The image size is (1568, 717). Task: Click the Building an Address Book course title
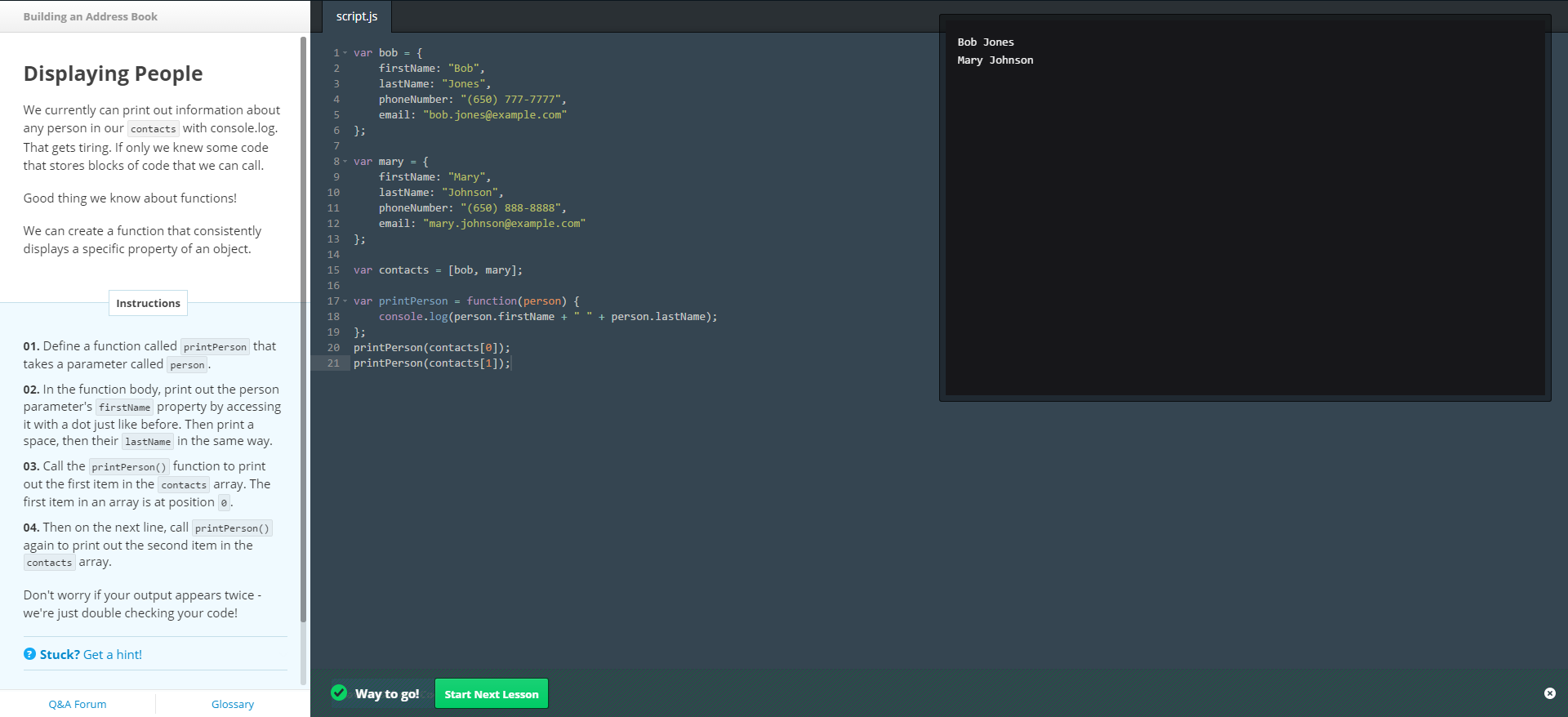pyautogui.click(x=91, y=16)
